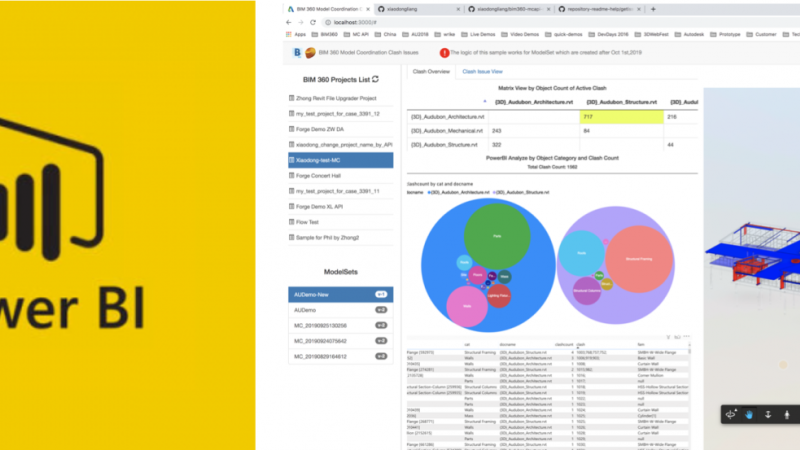This screenshot has width=800, height=450.
Task: Open the wrike bookmark folder
Action: click(445, 34)
